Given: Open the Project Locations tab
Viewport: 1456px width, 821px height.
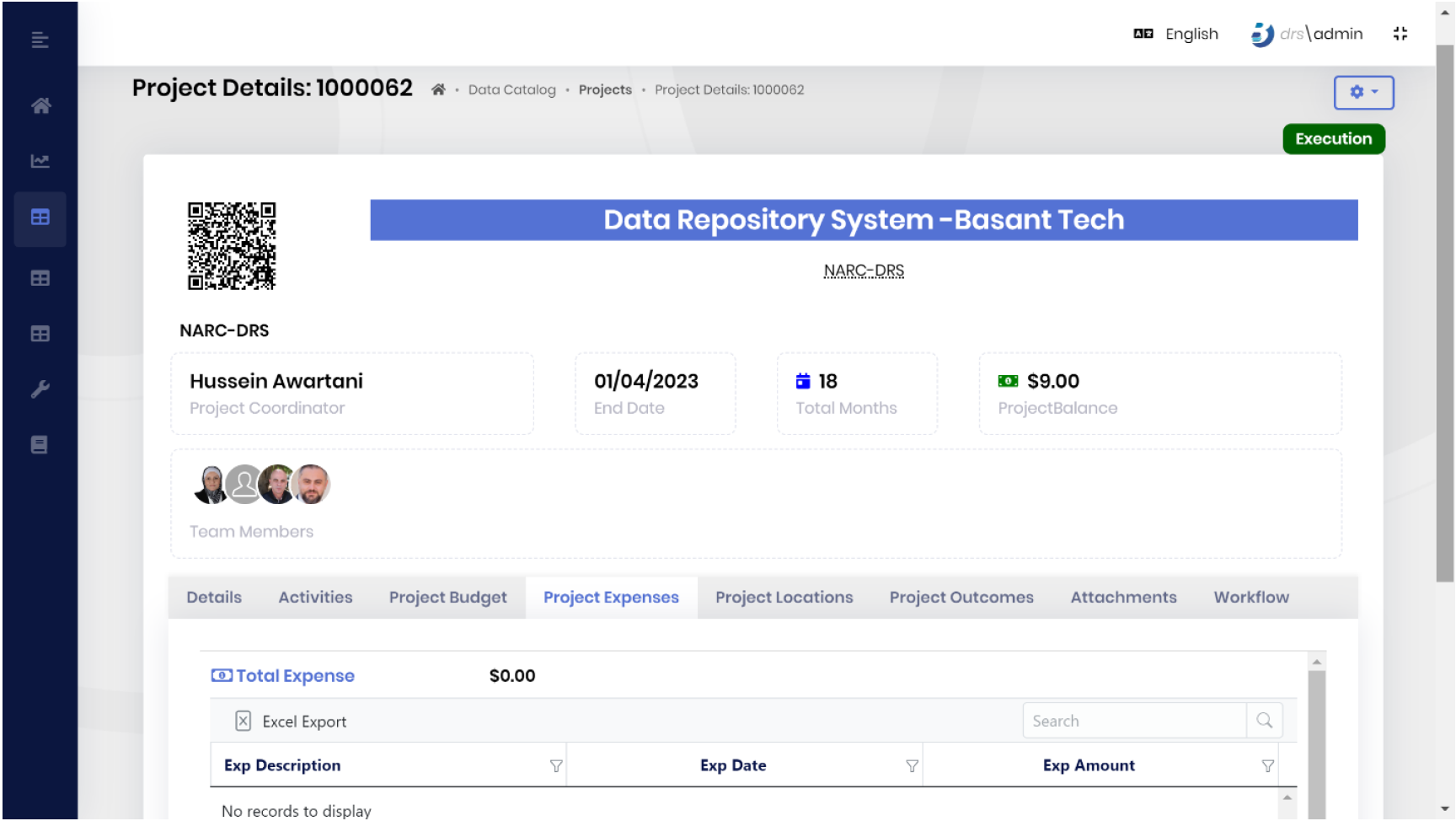Looking at the screenshot, I should pyautogui.click(x=784, y=597).
